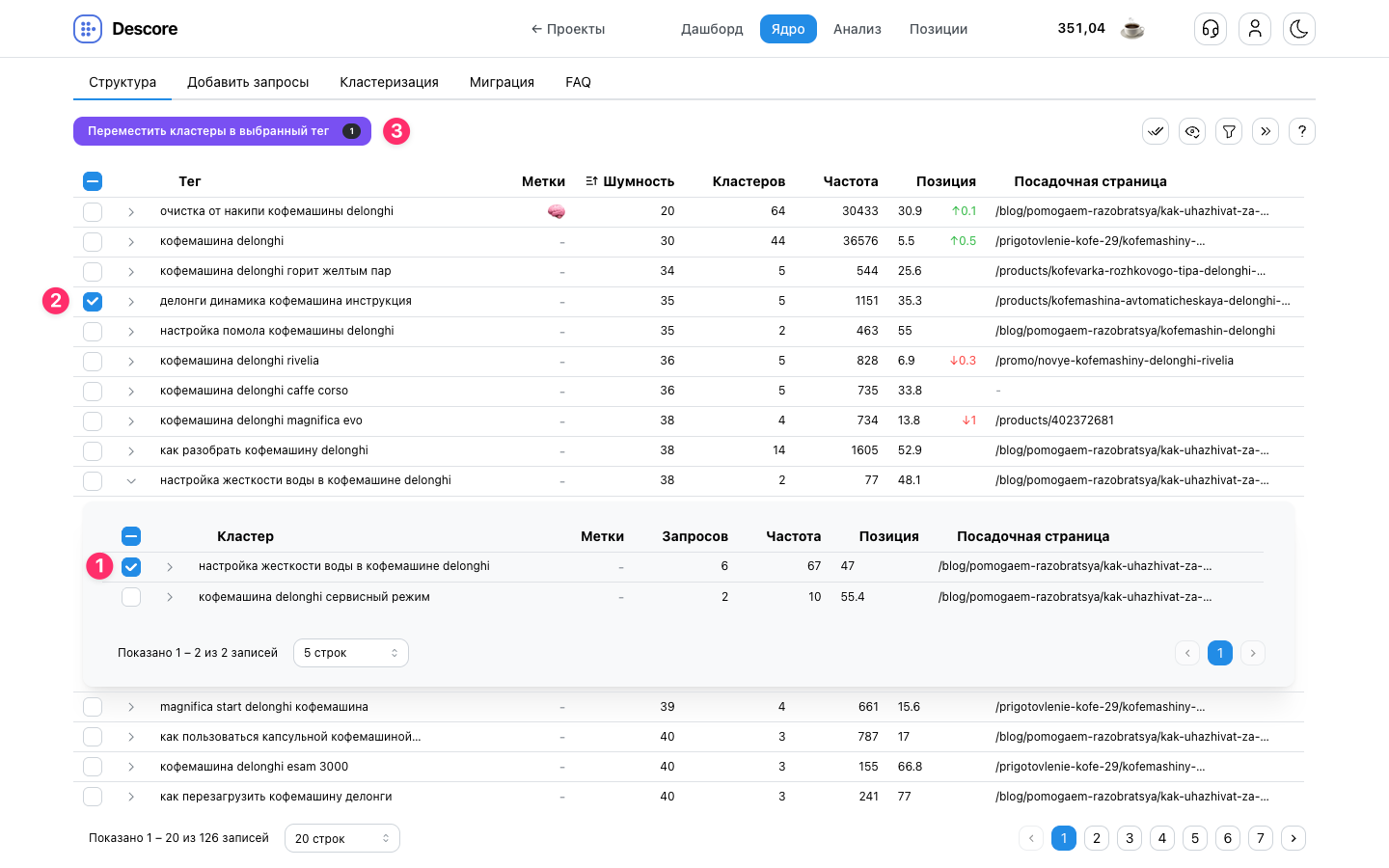The height and width of the screenshot is (868, 1389).
Task: Click previous-page arrow in cluster subtable
Action: [x=1187, y=653]
